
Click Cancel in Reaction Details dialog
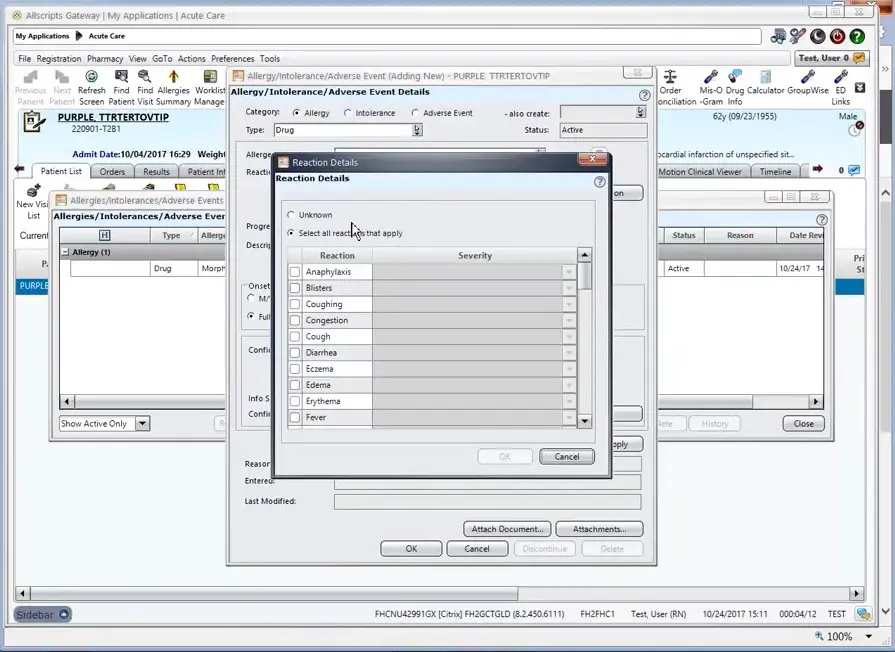tap(566, 456)
